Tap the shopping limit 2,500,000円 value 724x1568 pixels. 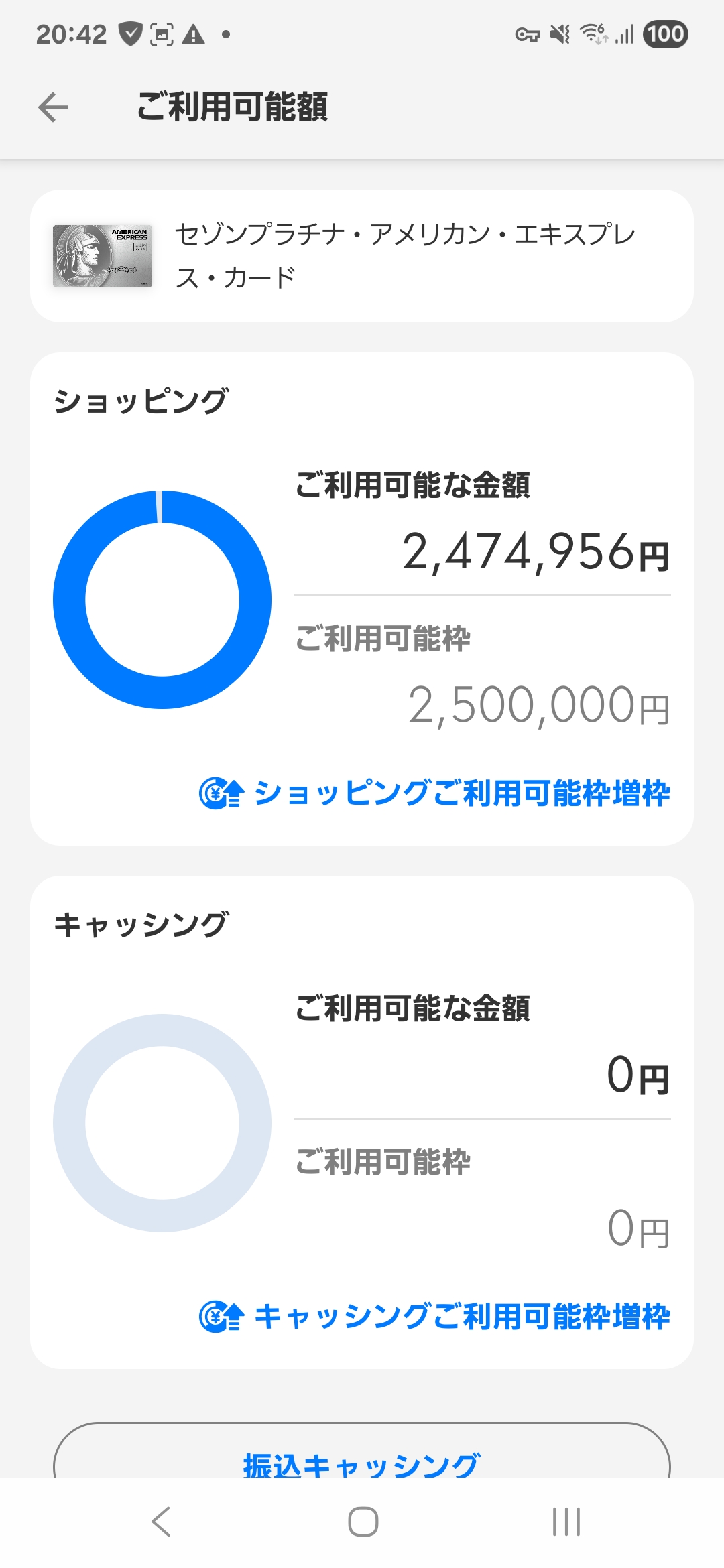point(538,706)
